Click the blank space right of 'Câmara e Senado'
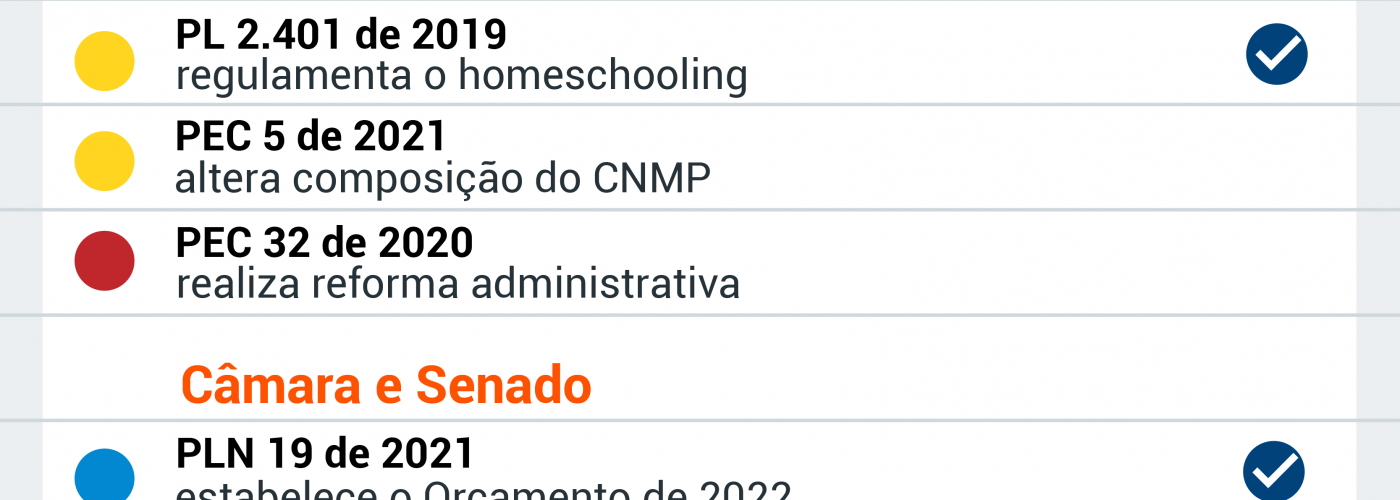The height and width of the screenshot is (500, 1400). (950, 385)
